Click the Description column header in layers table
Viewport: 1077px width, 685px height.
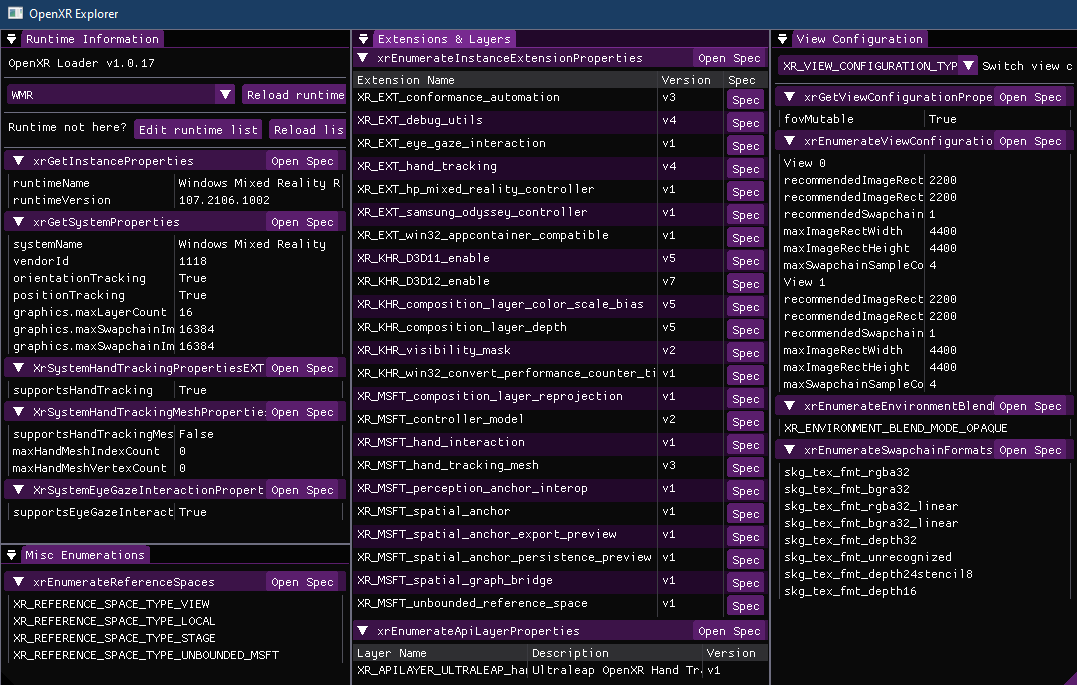pos(615,653)
